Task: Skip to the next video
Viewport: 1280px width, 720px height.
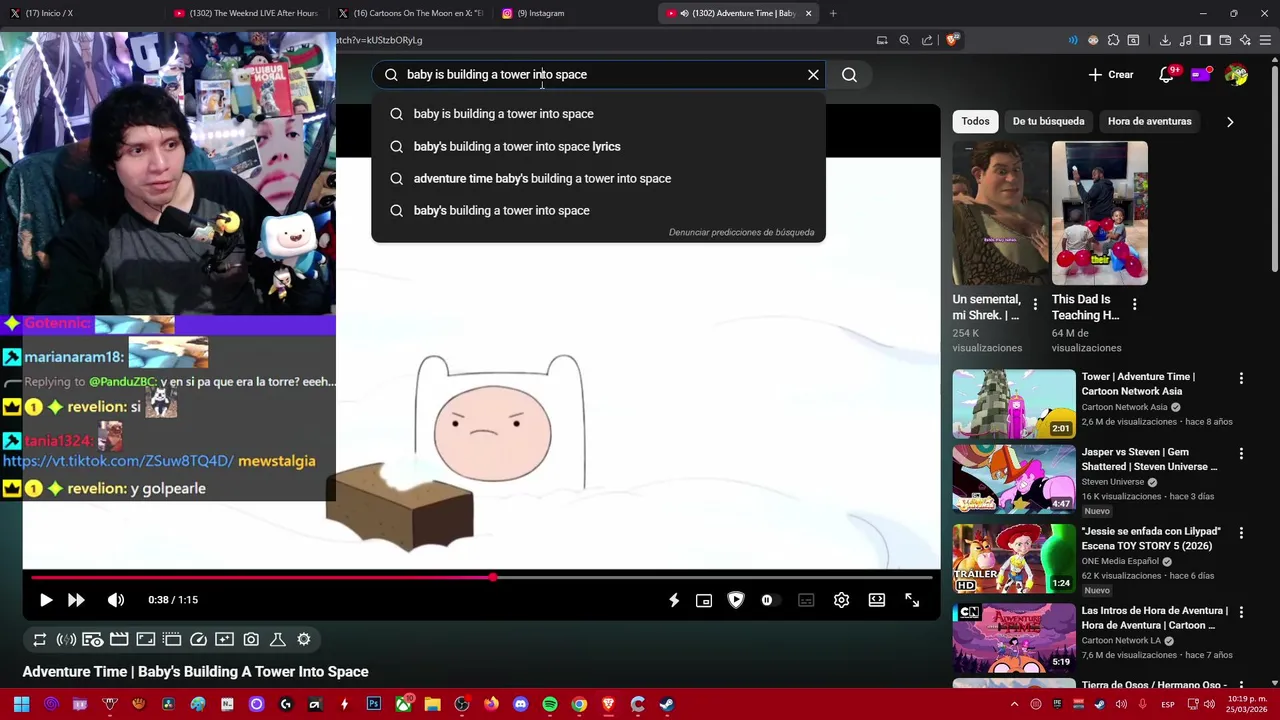Action: pos(76,600)
